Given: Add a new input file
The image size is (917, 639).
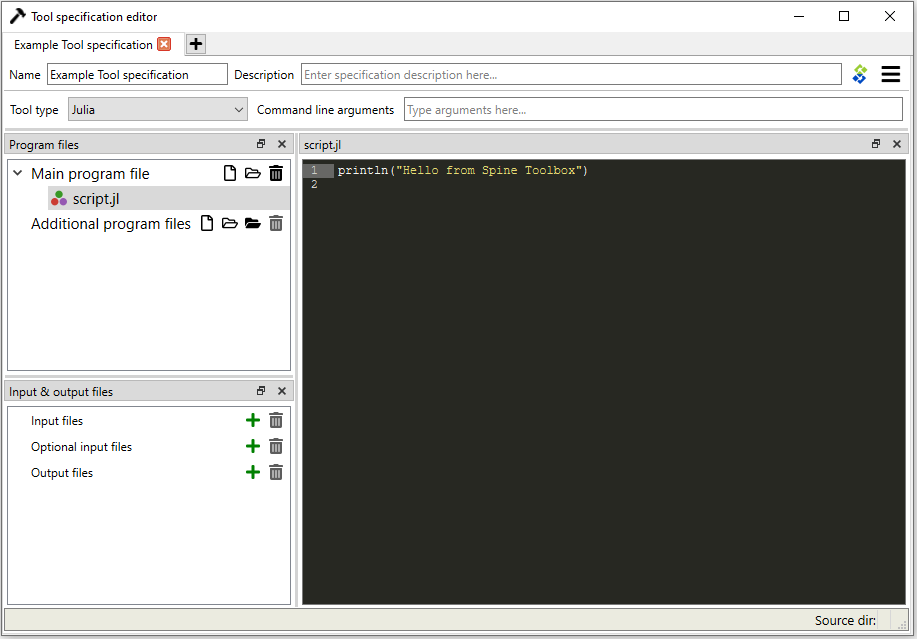Looking at the screenshot, I should [253, 420].
